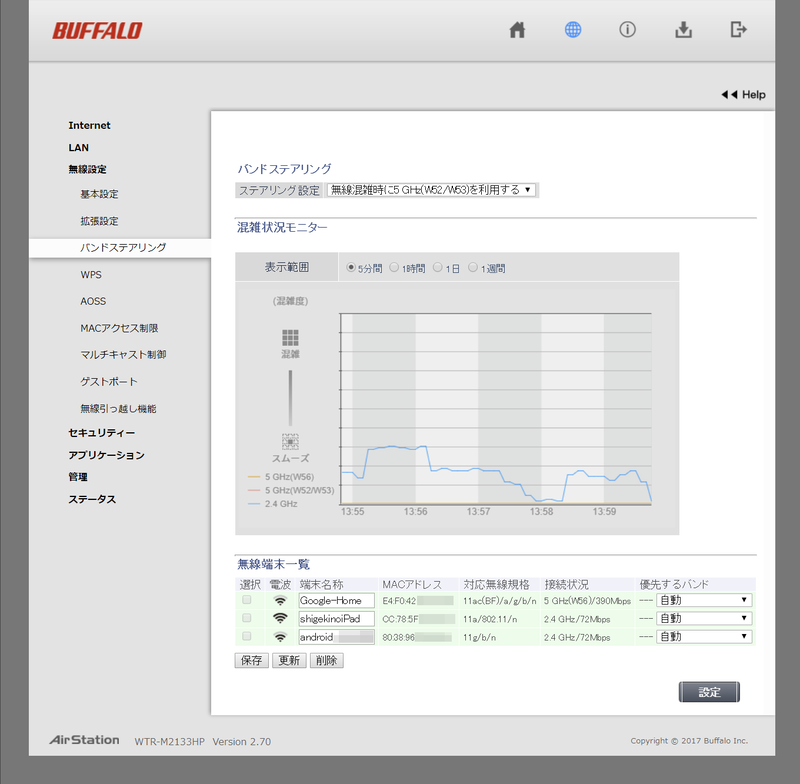The width and height of the screenshot is (800, 784).
Task: Click the download/save icon in the header
Action: 683,30
